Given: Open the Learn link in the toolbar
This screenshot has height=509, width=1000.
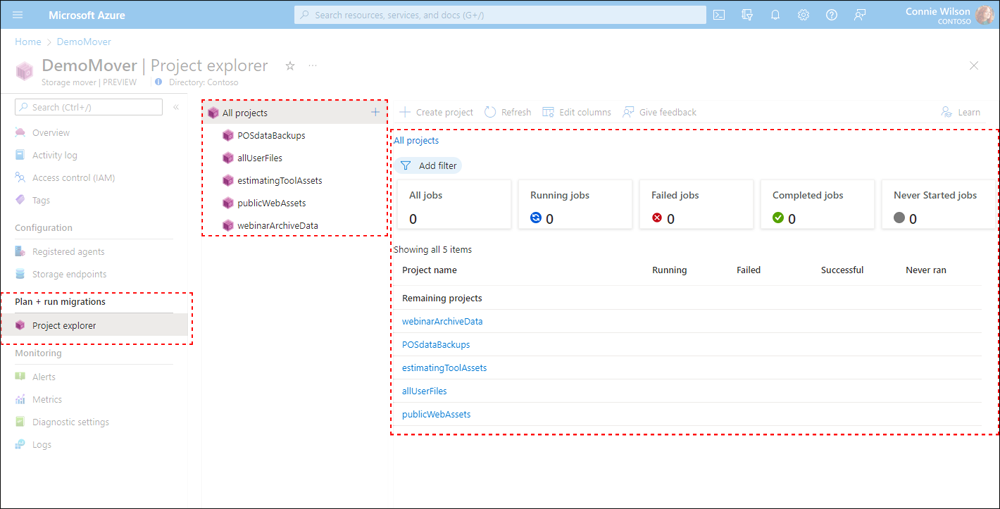Looking at the screenshot, I should coord(960,112).
